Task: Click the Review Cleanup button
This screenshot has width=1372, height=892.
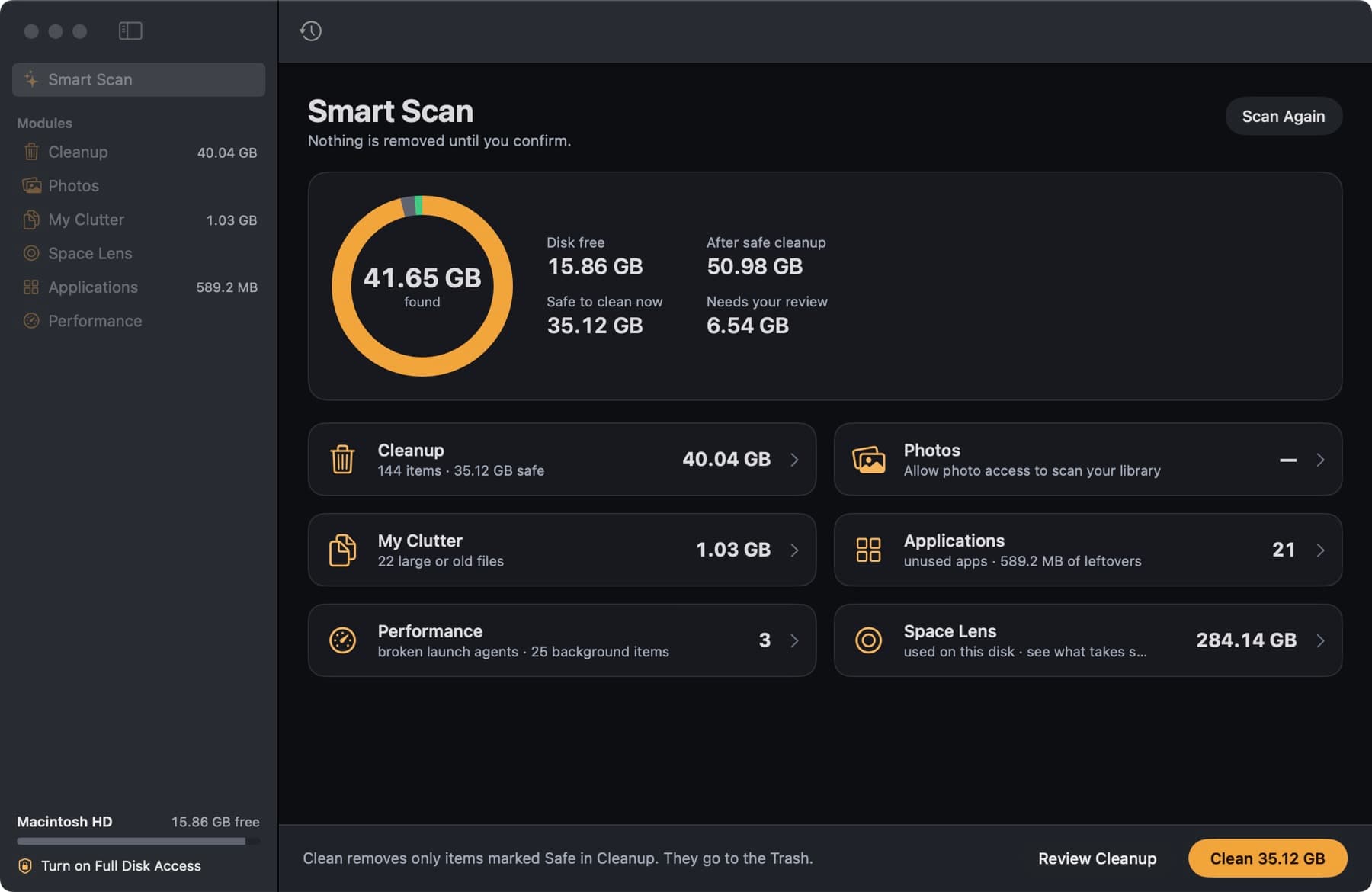Action: [1097, 858]
